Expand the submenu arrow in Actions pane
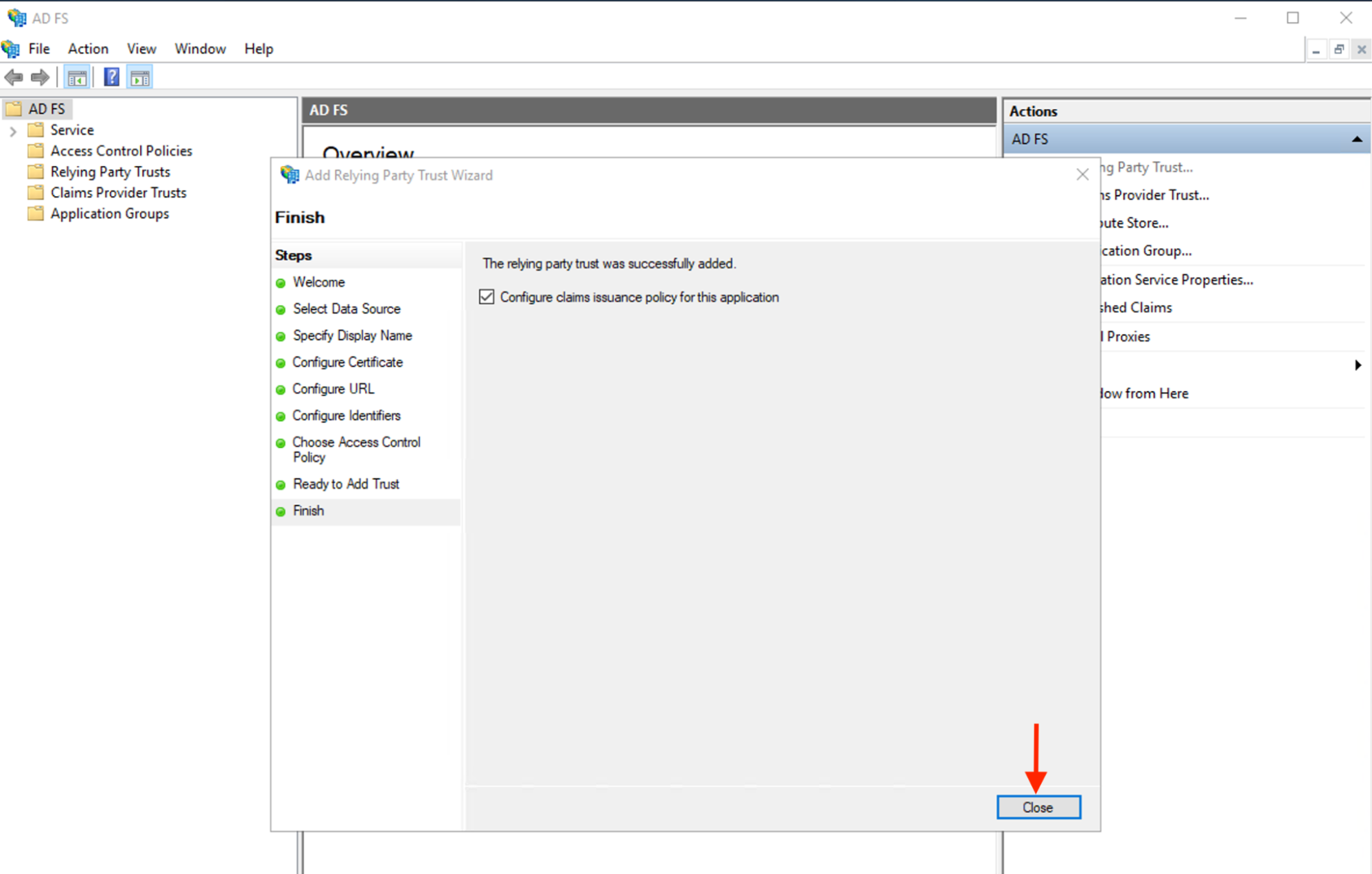This screenshot has width=1372, height=874. click(x=1357, y=365)
